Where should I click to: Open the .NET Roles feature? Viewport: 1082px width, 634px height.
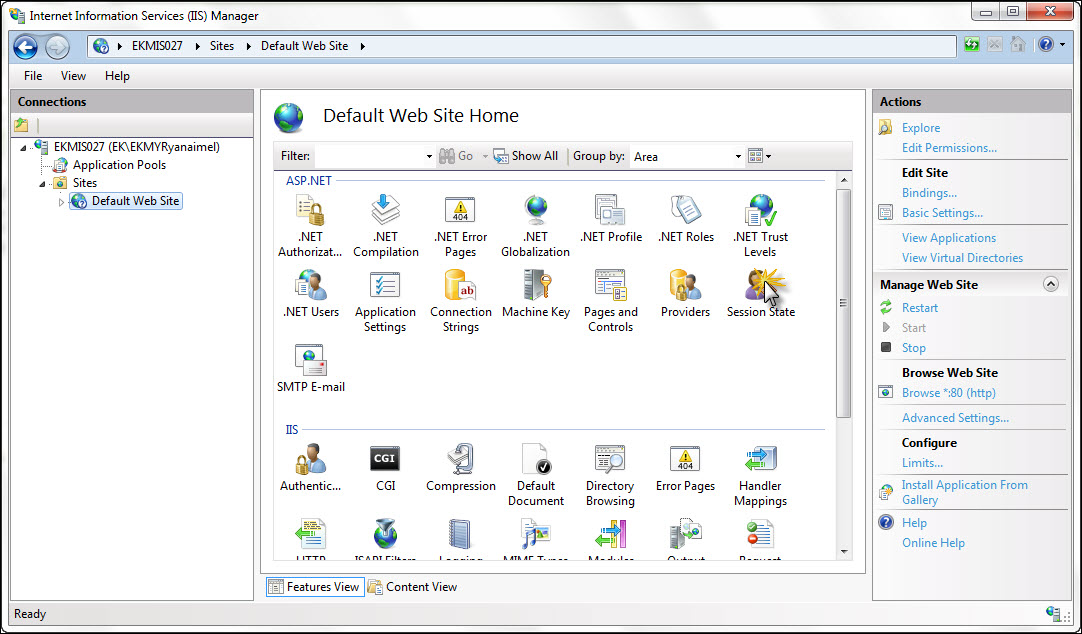click(x=685, y=219)
